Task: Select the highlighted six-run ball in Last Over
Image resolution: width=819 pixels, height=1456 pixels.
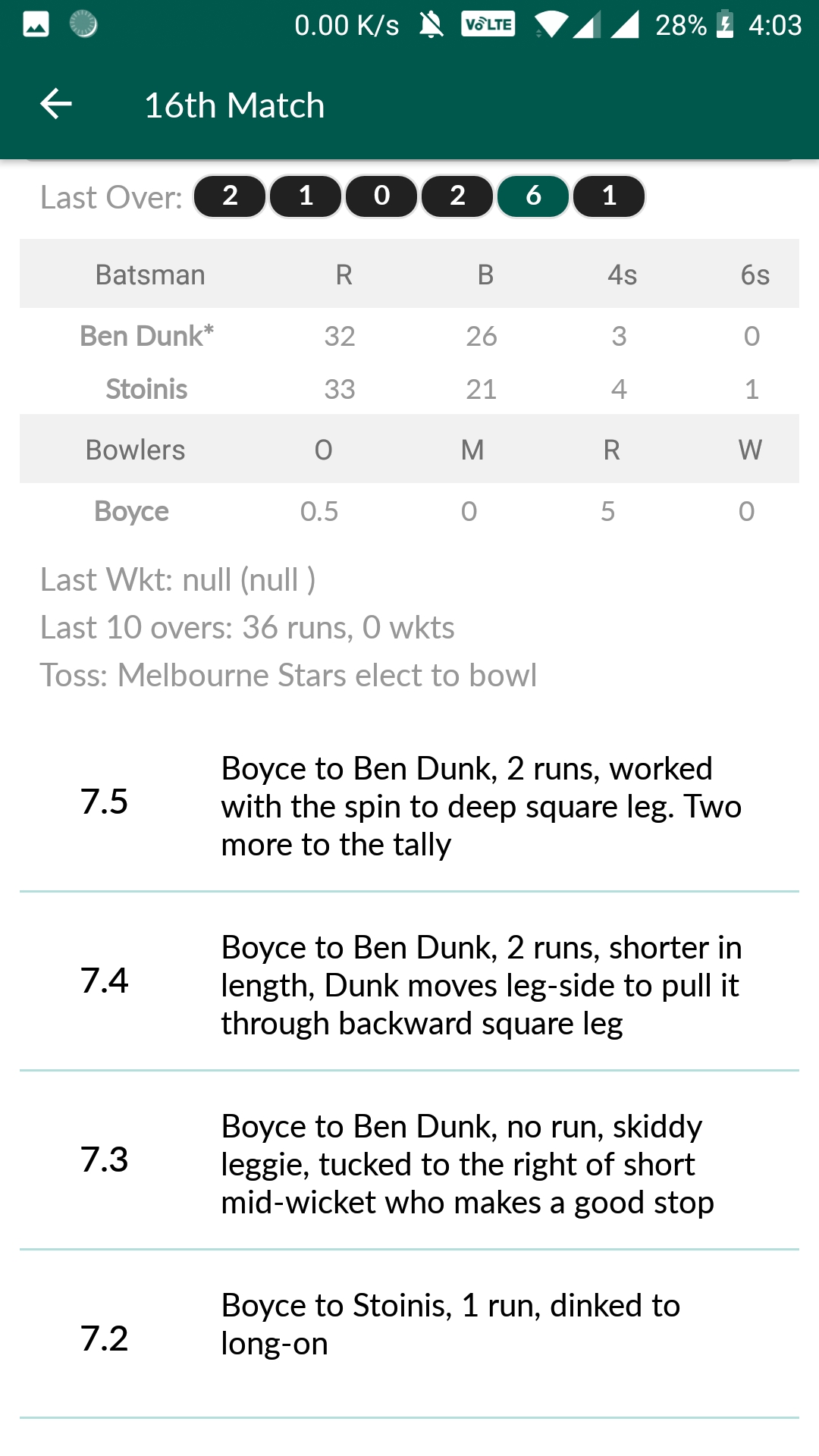Action: pos(532,196)
